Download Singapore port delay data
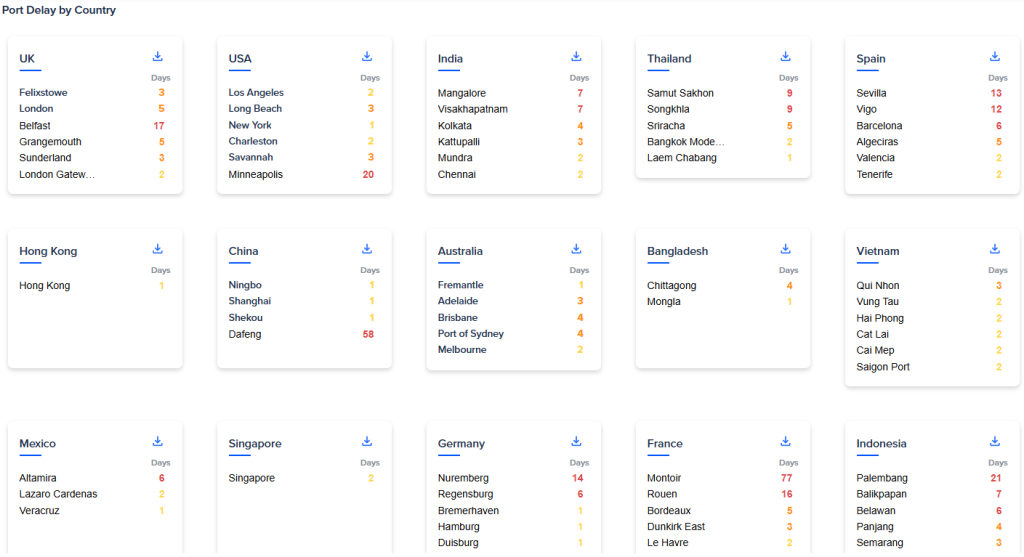This screenshot has height=557, width=1024. coord(367,441)
